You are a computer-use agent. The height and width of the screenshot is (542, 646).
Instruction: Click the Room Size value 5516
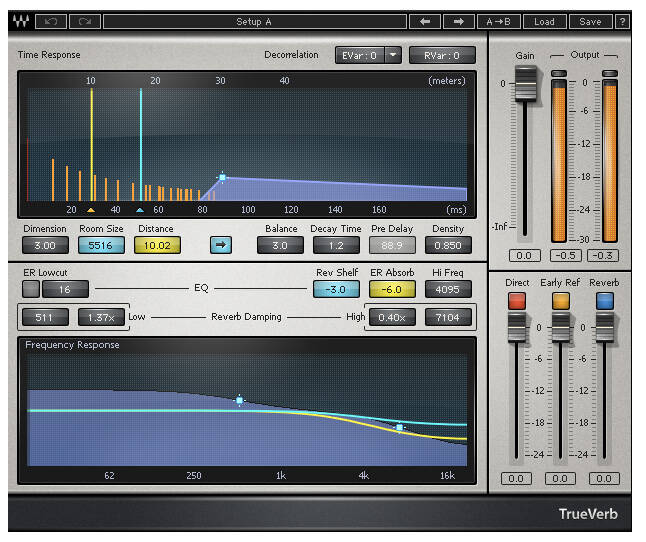pos(101,245)
